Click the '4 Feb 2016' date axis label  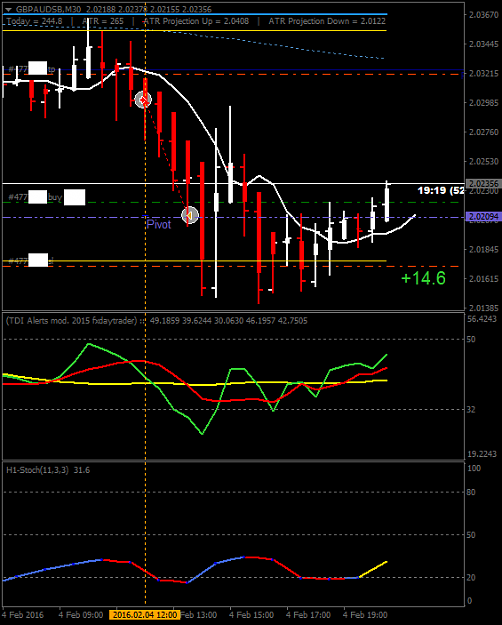(x=23, y=615)
